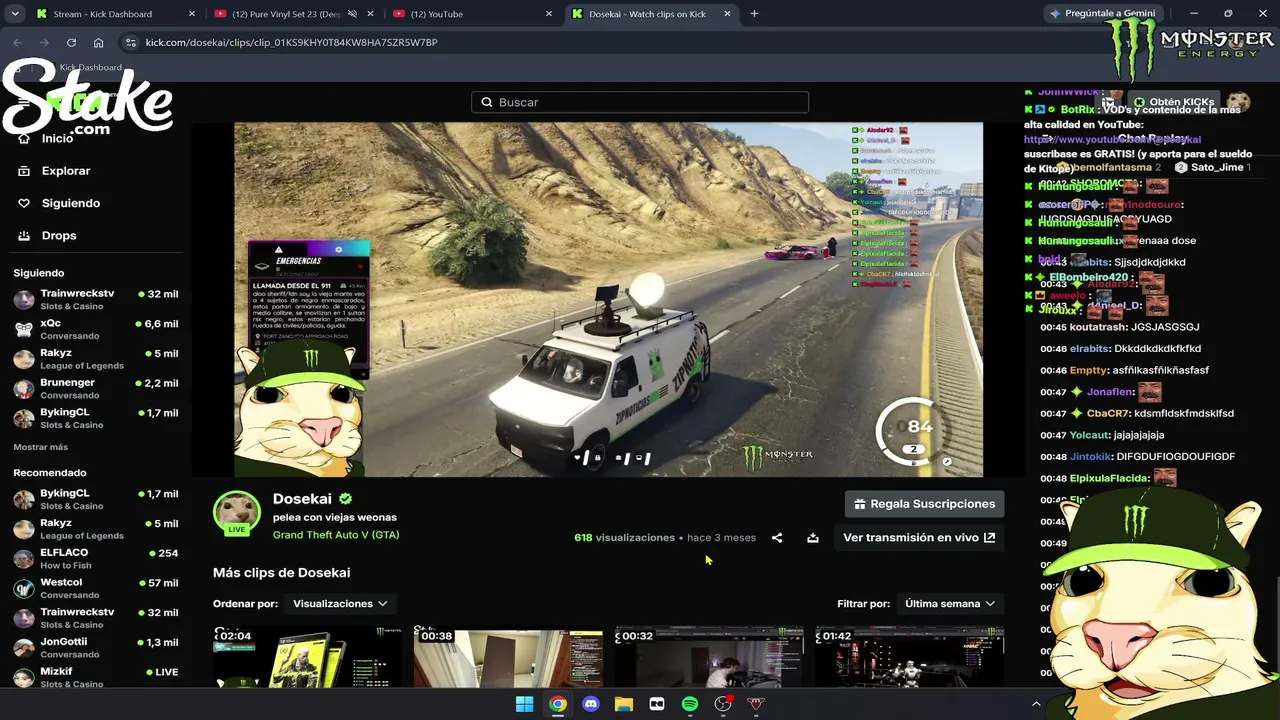Go back with the browser back arrow

pyautogui.click(x=17, y=42)
